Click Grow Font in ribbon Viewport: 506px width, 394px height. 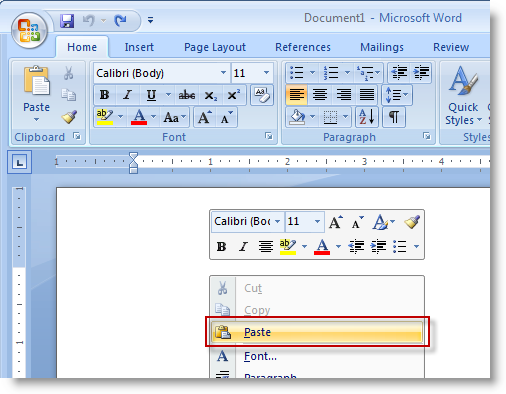click(x=205, y=117)
